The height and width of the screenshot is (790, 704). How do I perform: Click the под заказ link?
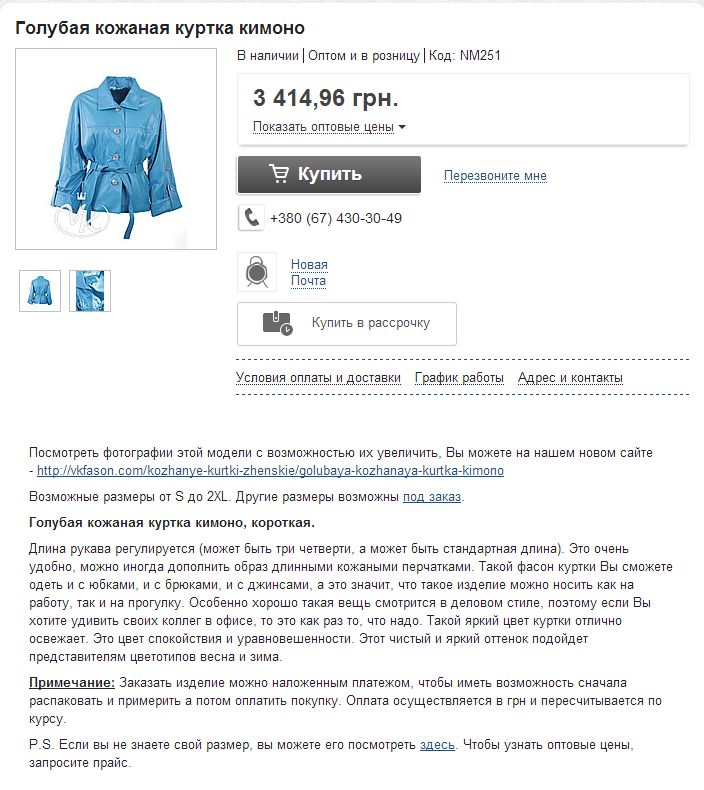(x=431, y=497)
